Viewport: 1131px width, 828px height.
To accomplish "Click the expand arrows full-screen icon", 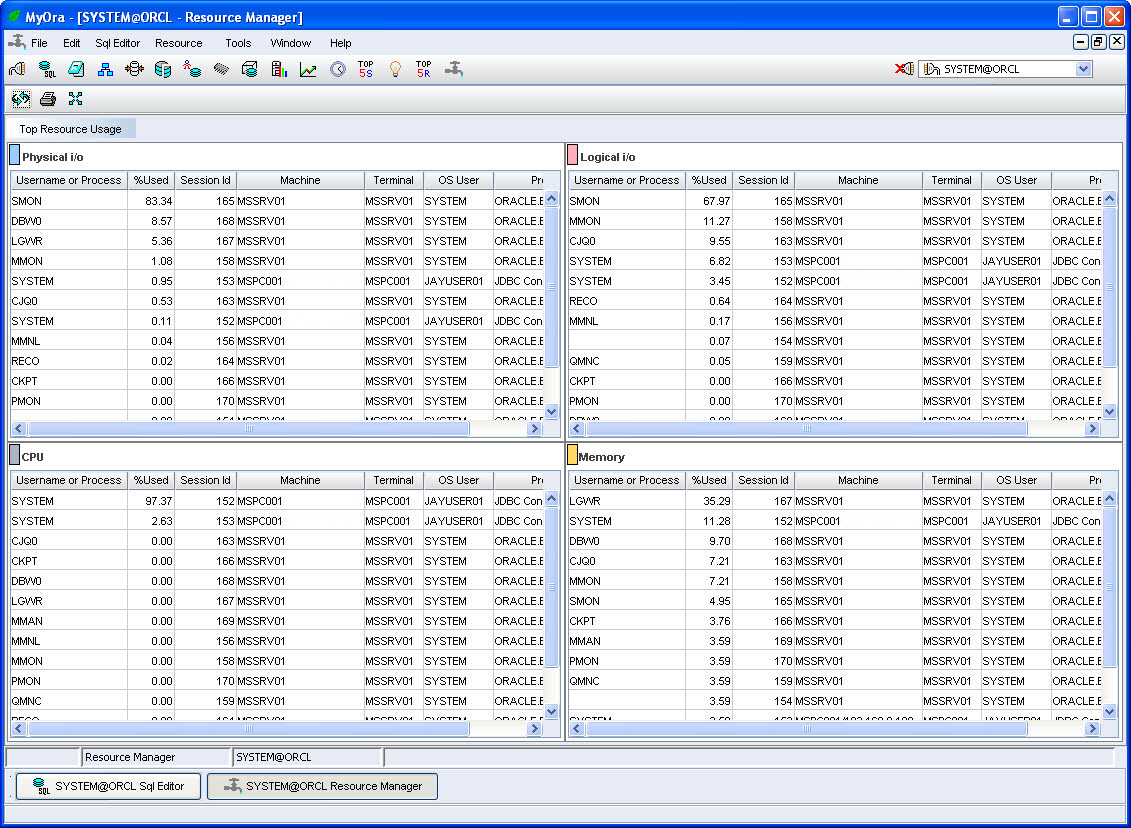I will [x=76, y=99].
